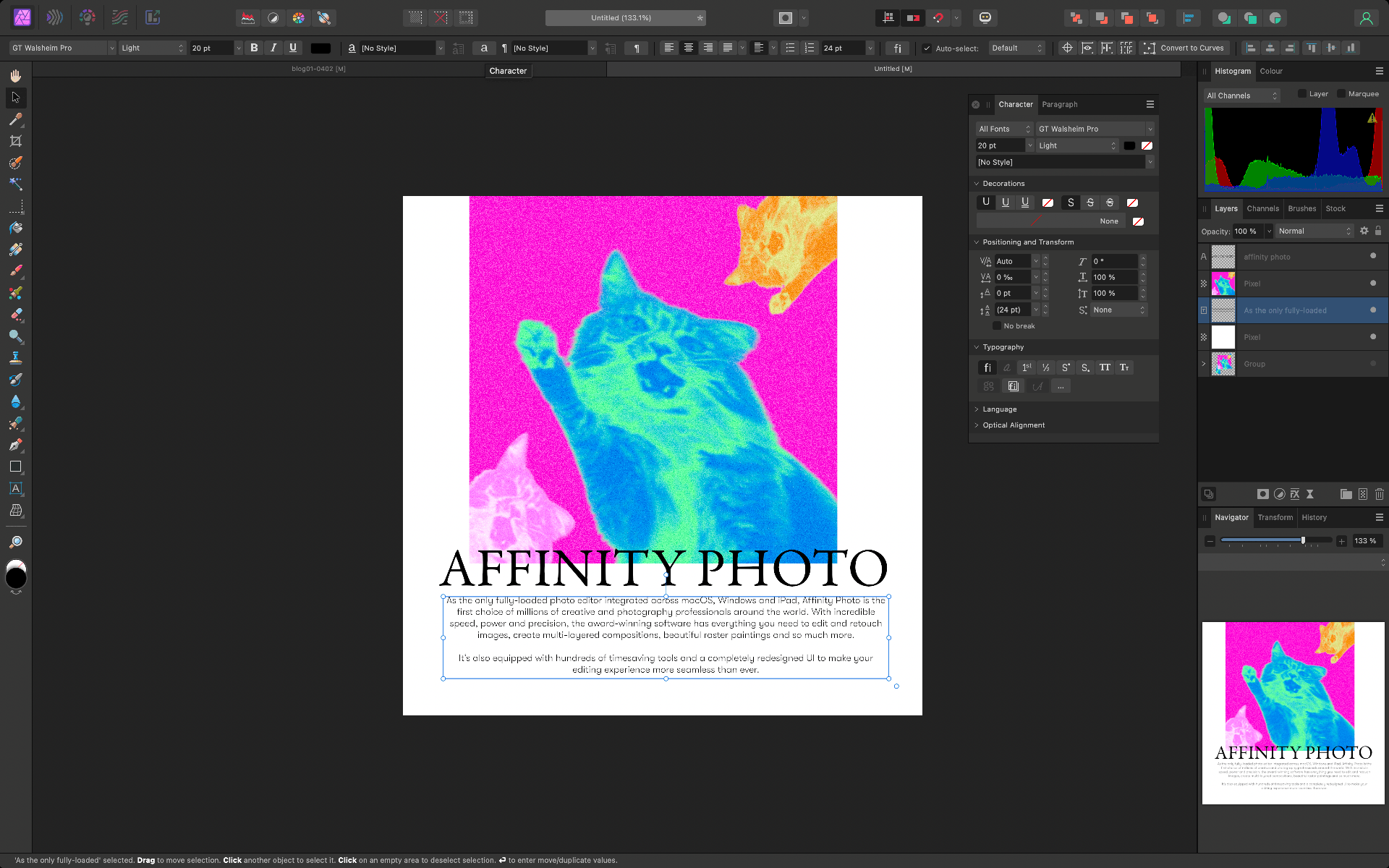Align text to centre
The width and height of the screenshot is (1389, 868).
click(x=689, y=48)
